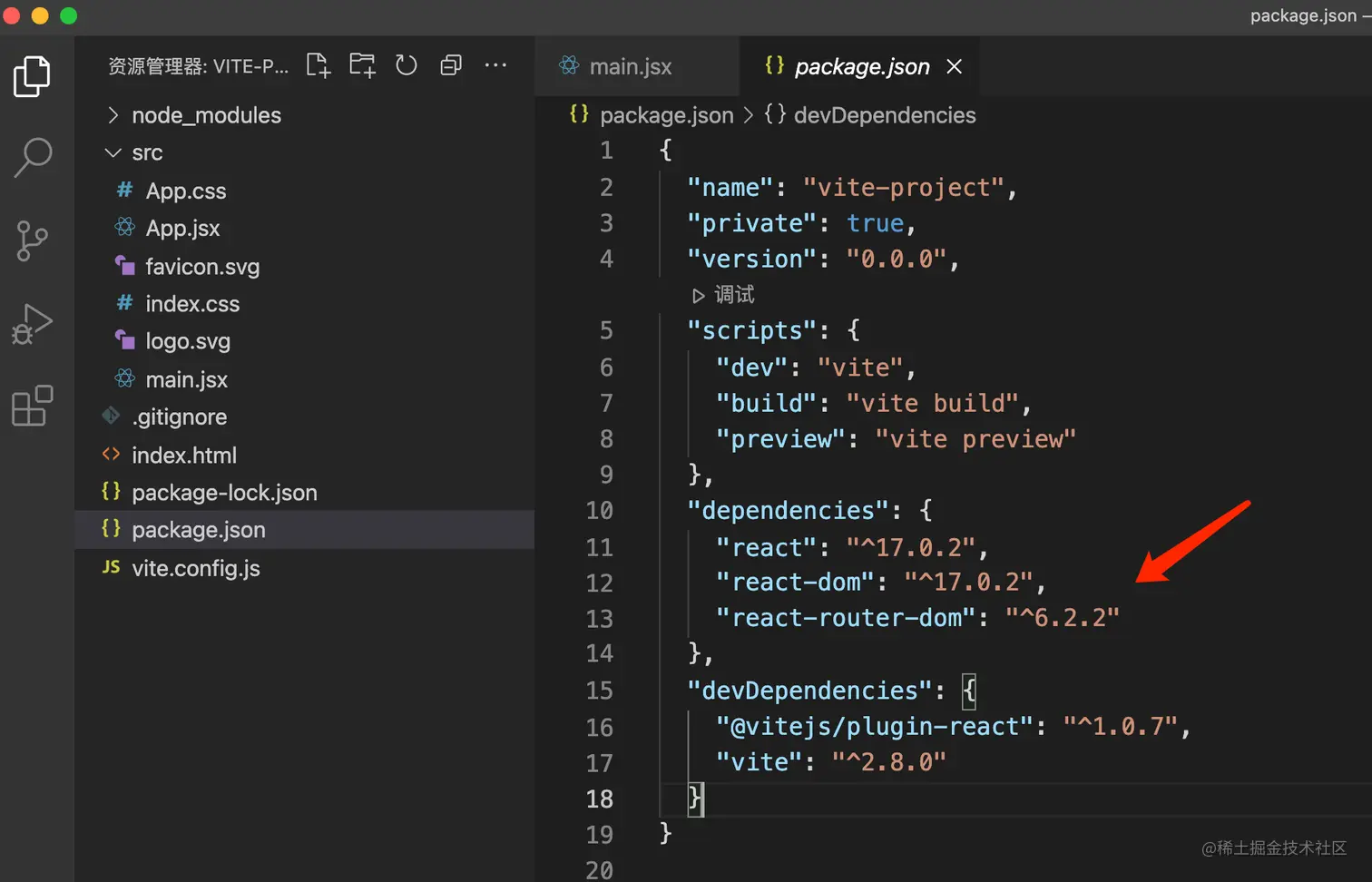Select package-lock.json in explorer
1372x882 pixels.
point(224,493)
